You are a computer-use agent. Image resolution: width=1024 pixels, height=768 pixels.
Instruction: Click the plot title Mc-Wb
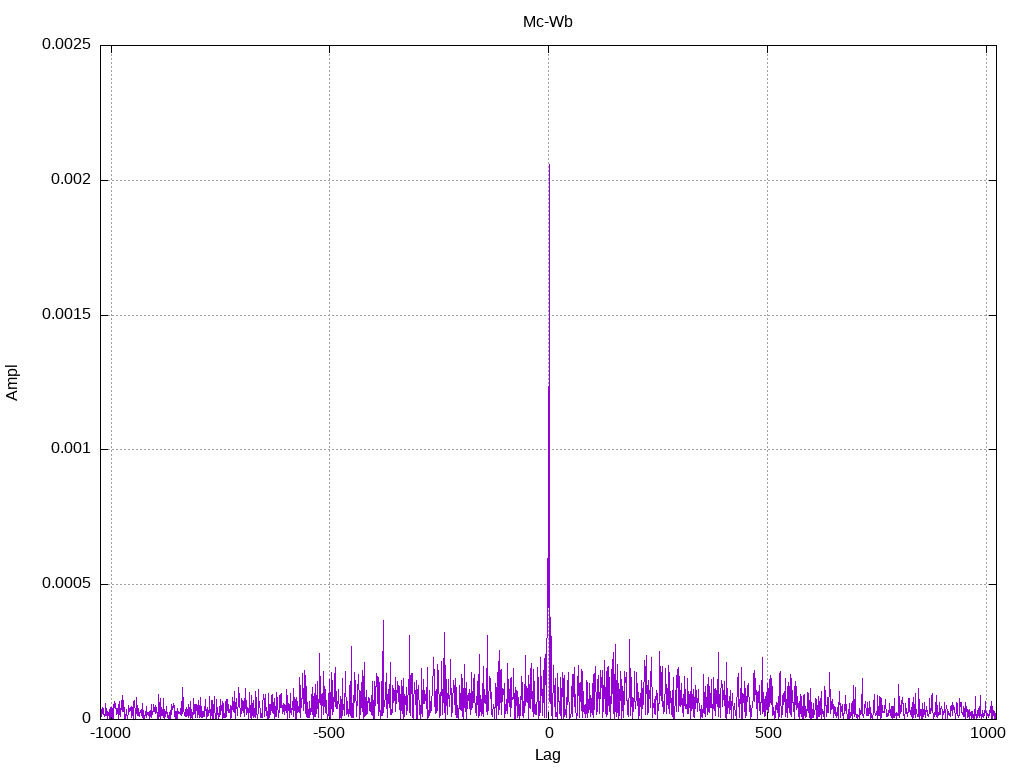pyautogui.click(x=547, y=22)
